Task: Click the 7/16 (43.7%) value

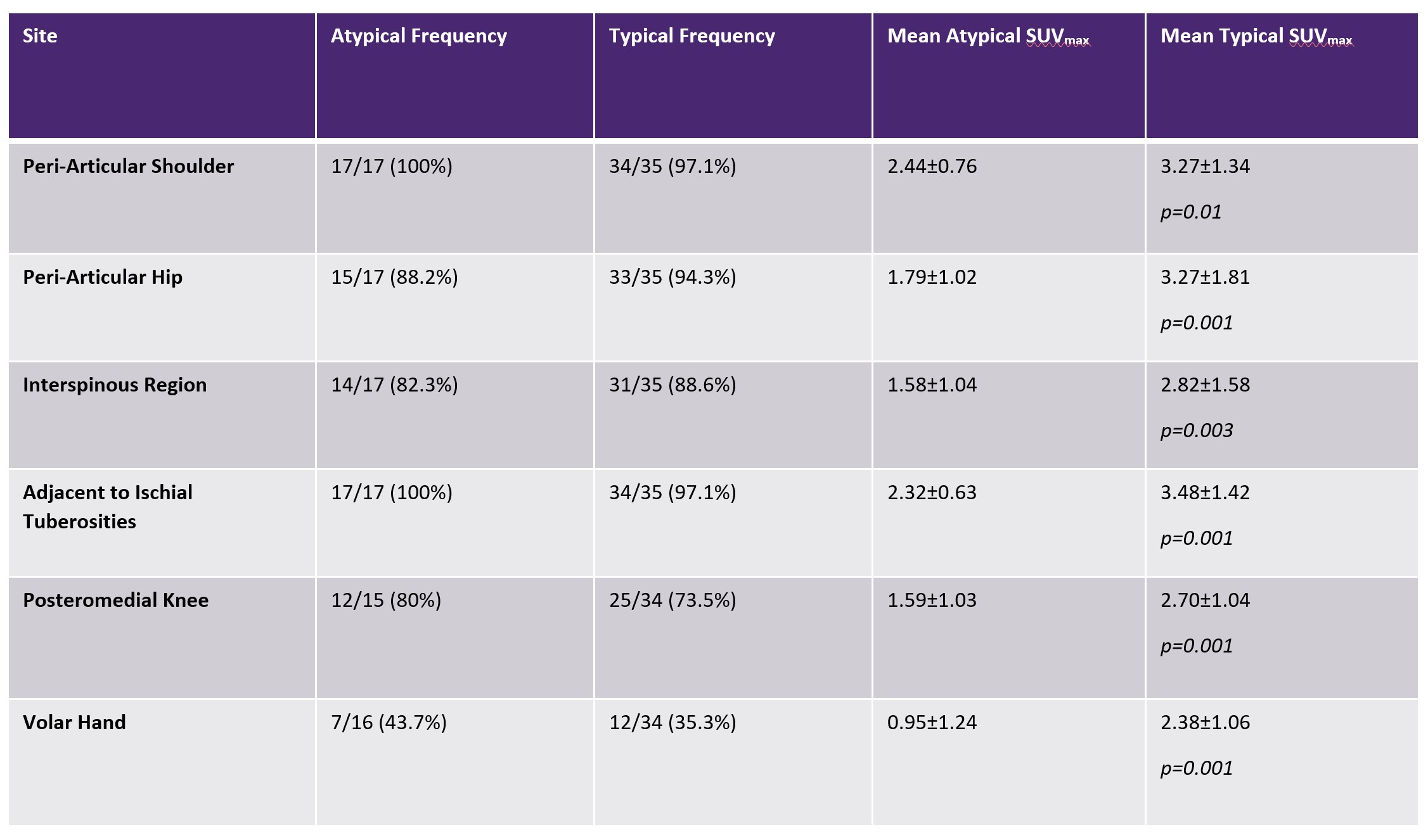Action: 389,722
